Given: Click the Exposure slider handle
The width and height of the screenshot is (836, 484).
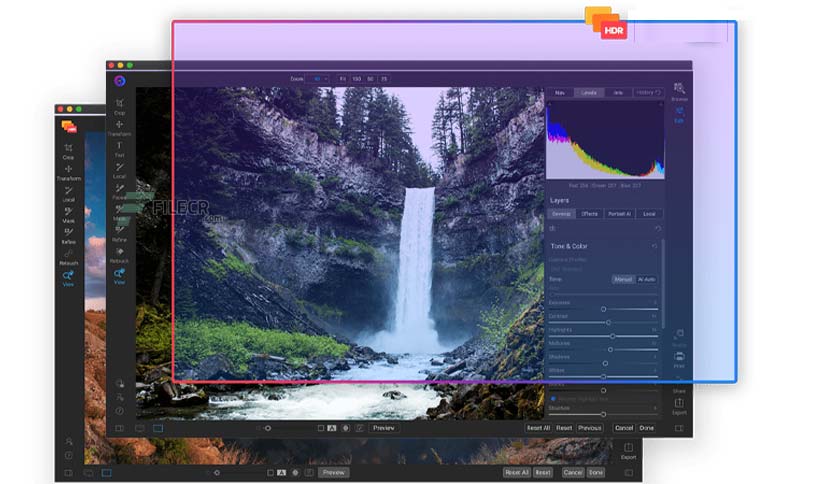Looking at the screenshot, I should click(x=604, y=309).
